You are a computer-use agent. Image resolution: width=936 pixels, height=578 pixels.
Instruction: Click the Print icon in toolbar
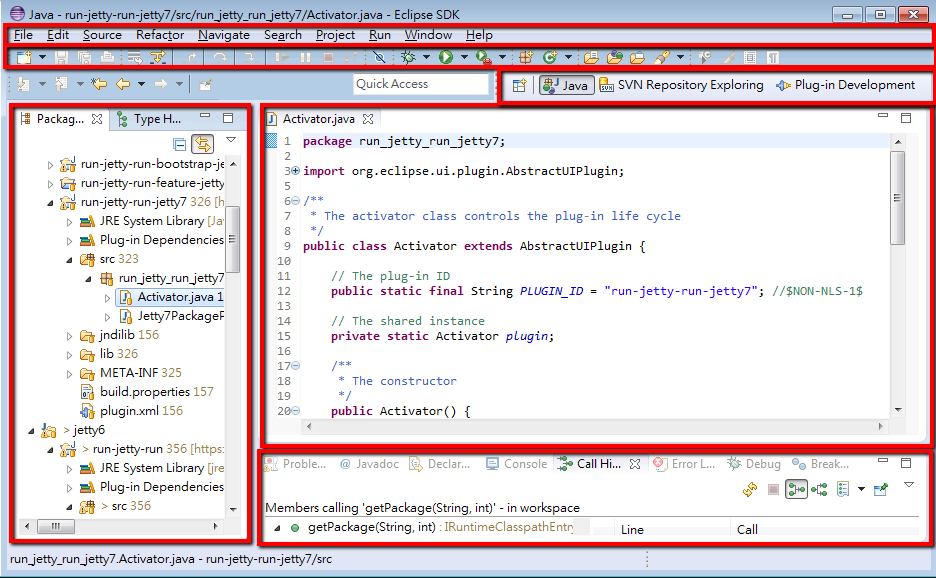107,57
